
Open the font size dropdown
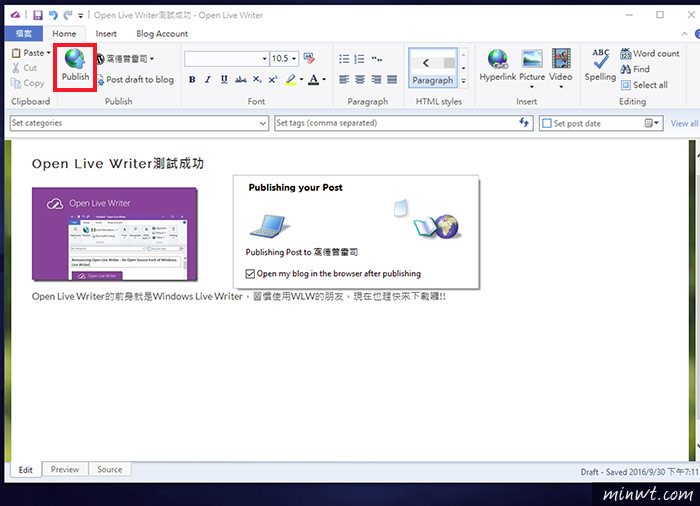click(x=294, y=59)
